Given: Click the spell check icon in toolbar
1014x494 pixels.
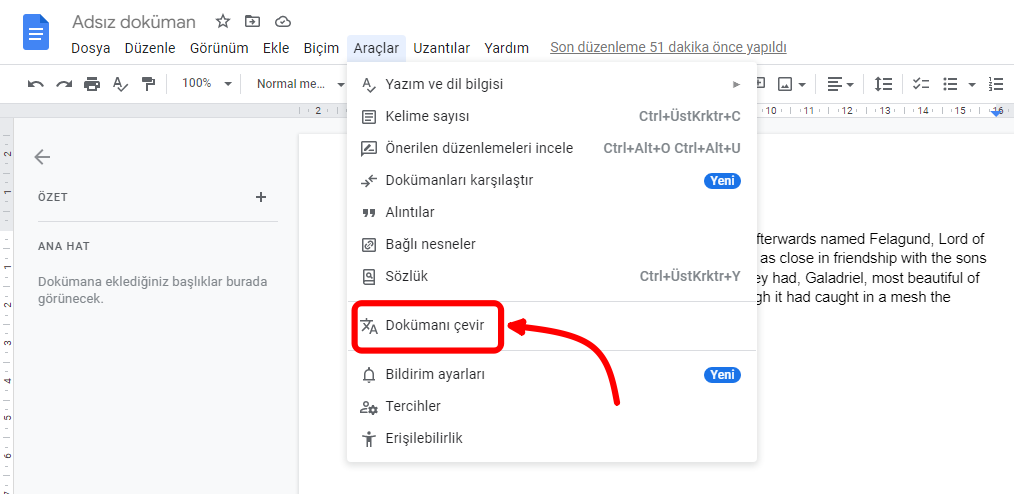Looking at the screenshot, I should [x=120, y=84].
